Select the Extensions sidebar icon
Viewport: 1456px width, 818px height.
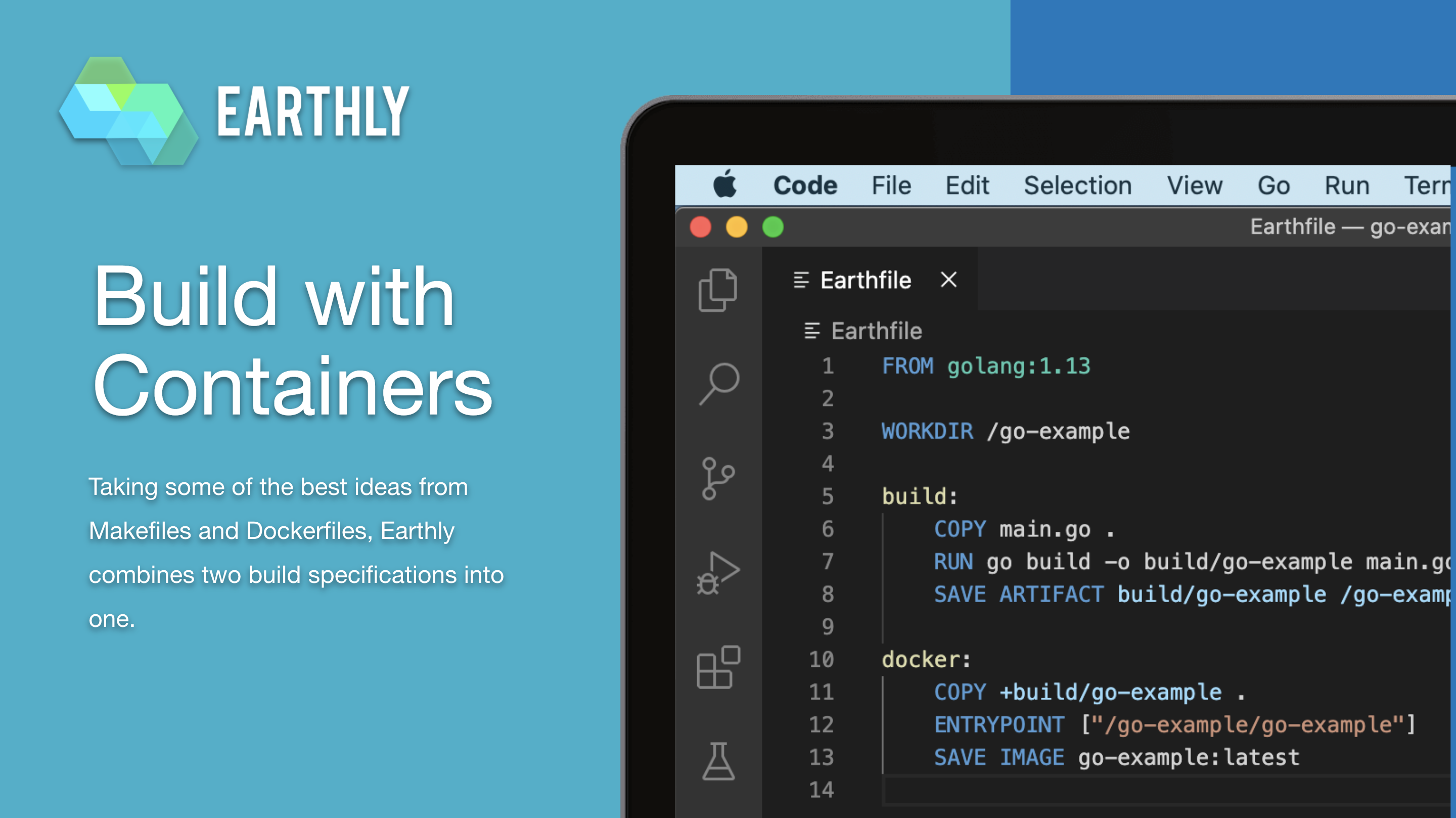[x=717, y=665]
